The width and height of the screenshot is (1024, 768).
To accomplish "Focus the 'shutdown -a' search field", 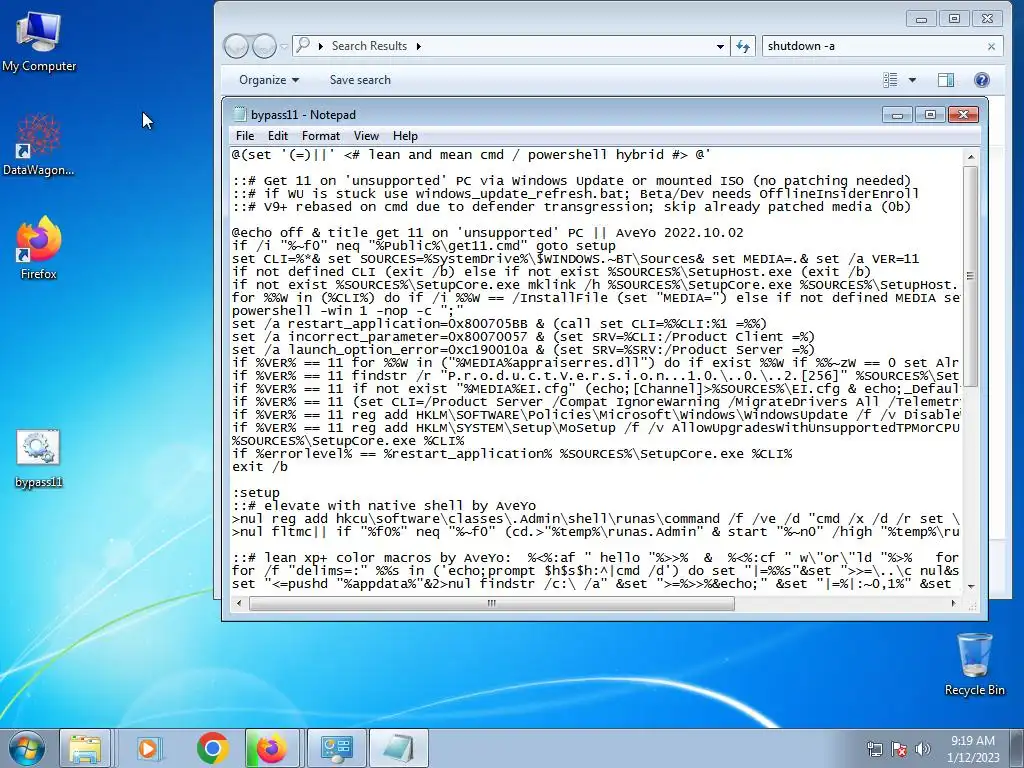I will tap(874, 46).
